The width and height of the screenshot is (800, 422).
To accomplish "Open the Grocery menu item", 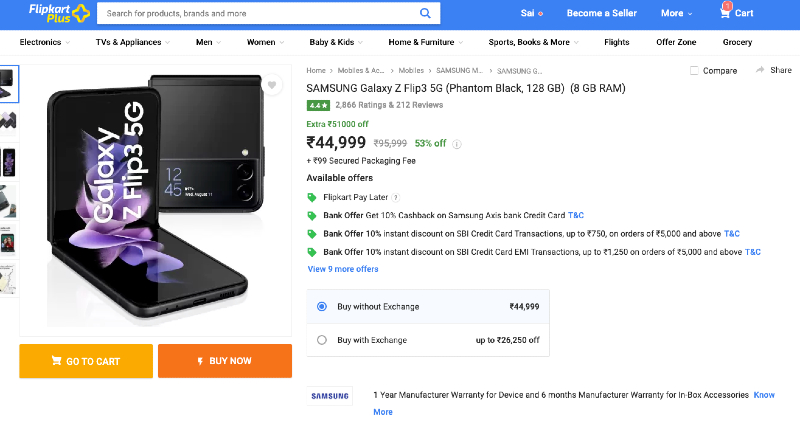I will click(x=737, y=43).
